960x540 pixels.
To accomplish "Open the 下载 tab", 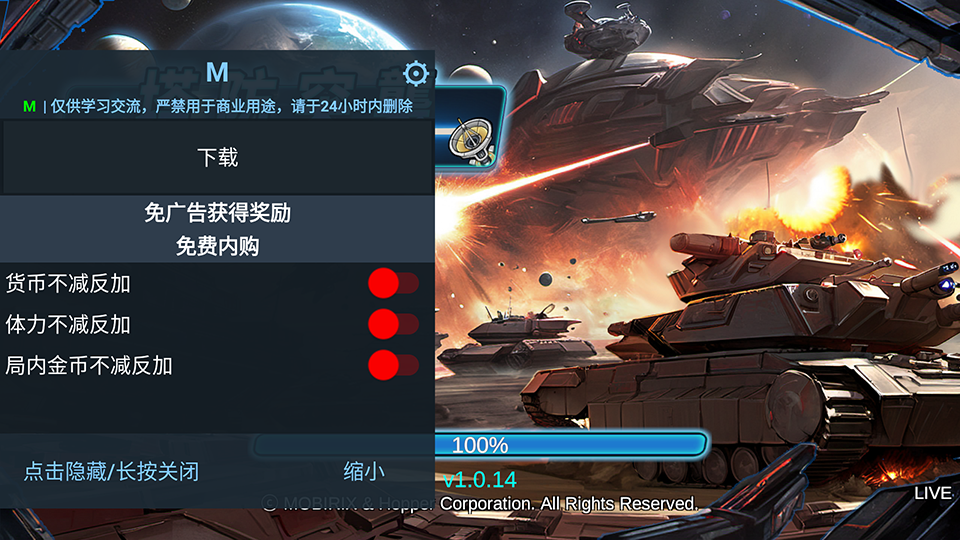I will [x=217, y=158].
